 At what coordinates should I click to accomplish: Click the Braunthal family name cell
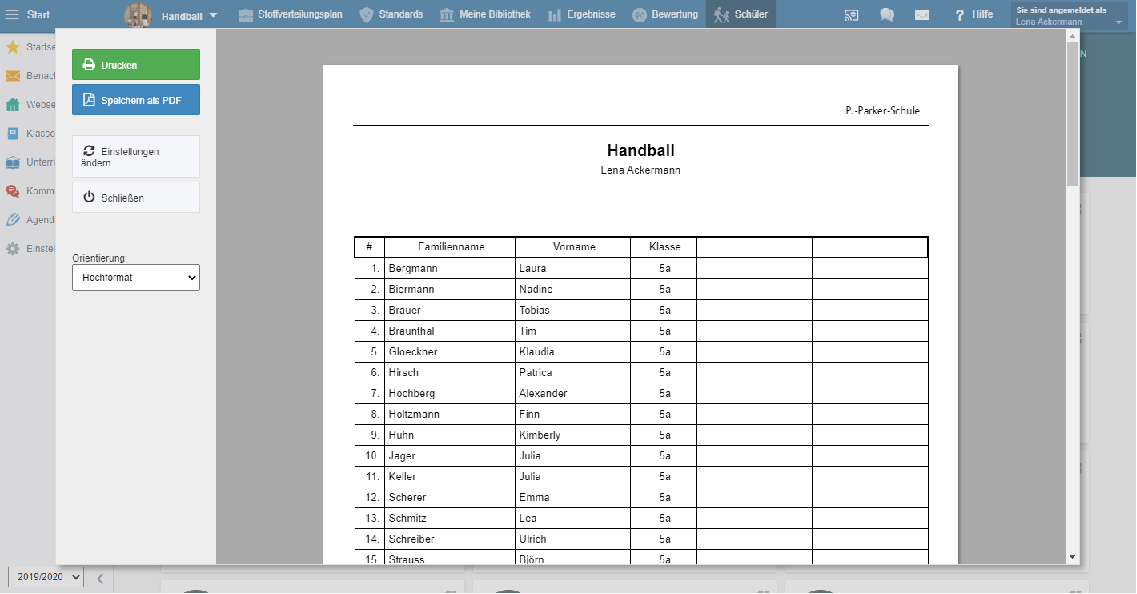click(450, 331)
